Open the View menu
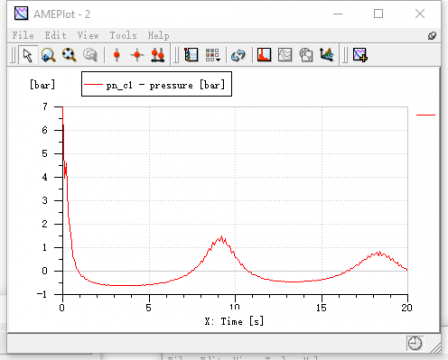This screenshot has width=448, height=360. (x=88, y=35)
